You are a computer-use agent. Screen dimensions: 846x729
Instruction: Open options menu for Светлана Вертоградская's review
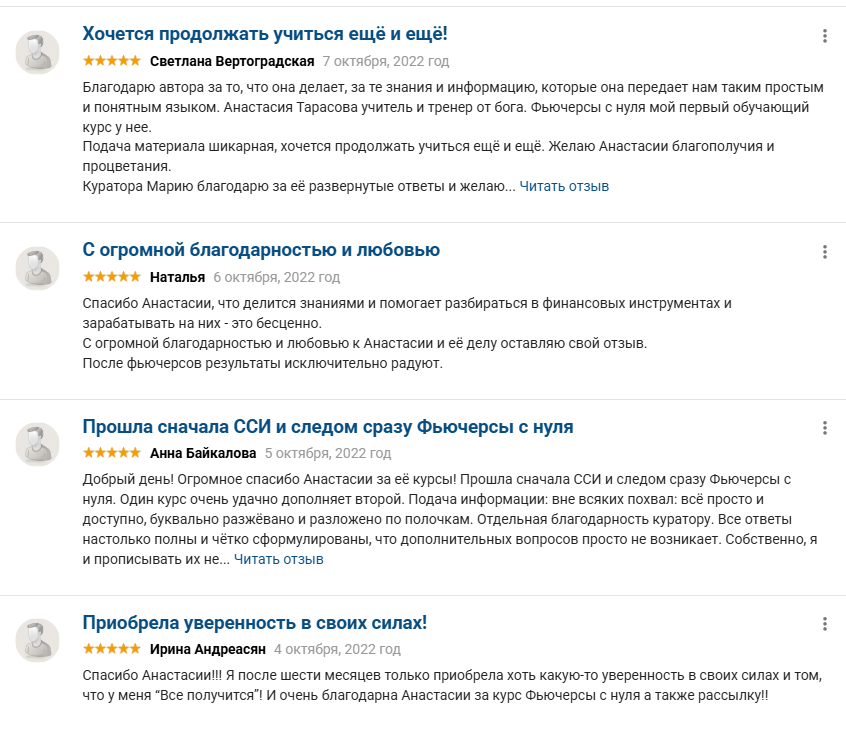pos(825,36)
